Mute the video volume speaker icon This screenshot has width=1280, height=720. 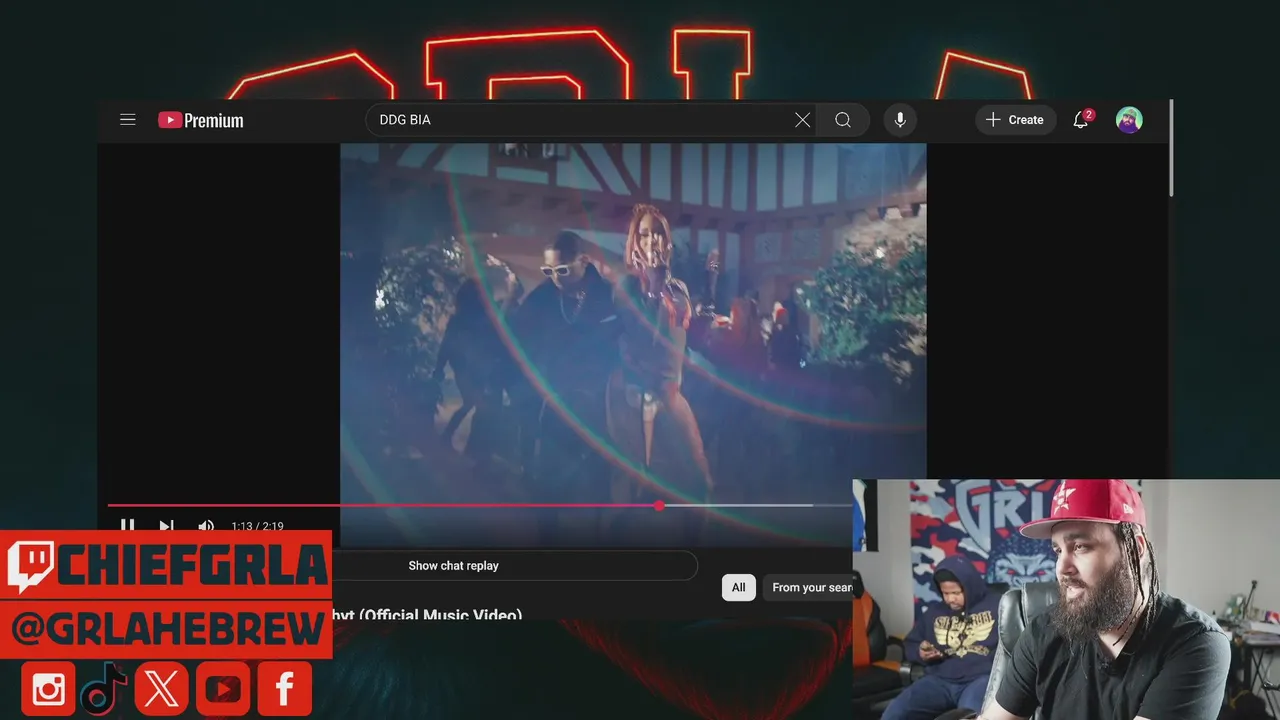(206, 526)
